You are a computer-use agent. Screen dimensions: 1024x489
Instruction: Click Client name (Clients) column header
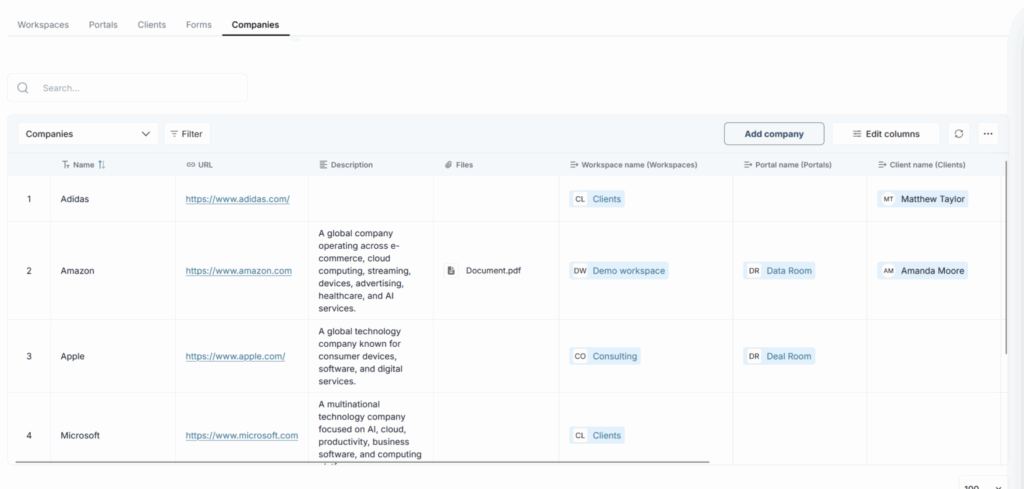[921, 165]
